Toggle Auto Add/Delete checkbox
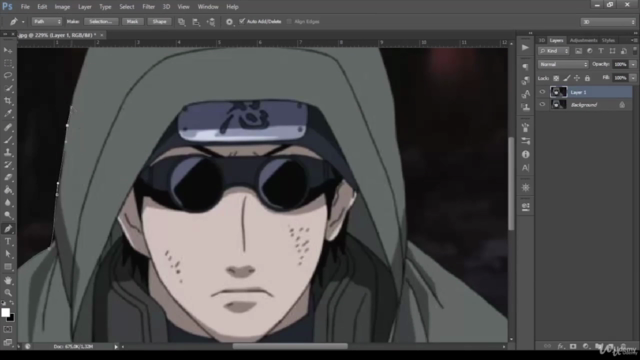640x360 pixels. pyautogui.click(x=242, y=21)
